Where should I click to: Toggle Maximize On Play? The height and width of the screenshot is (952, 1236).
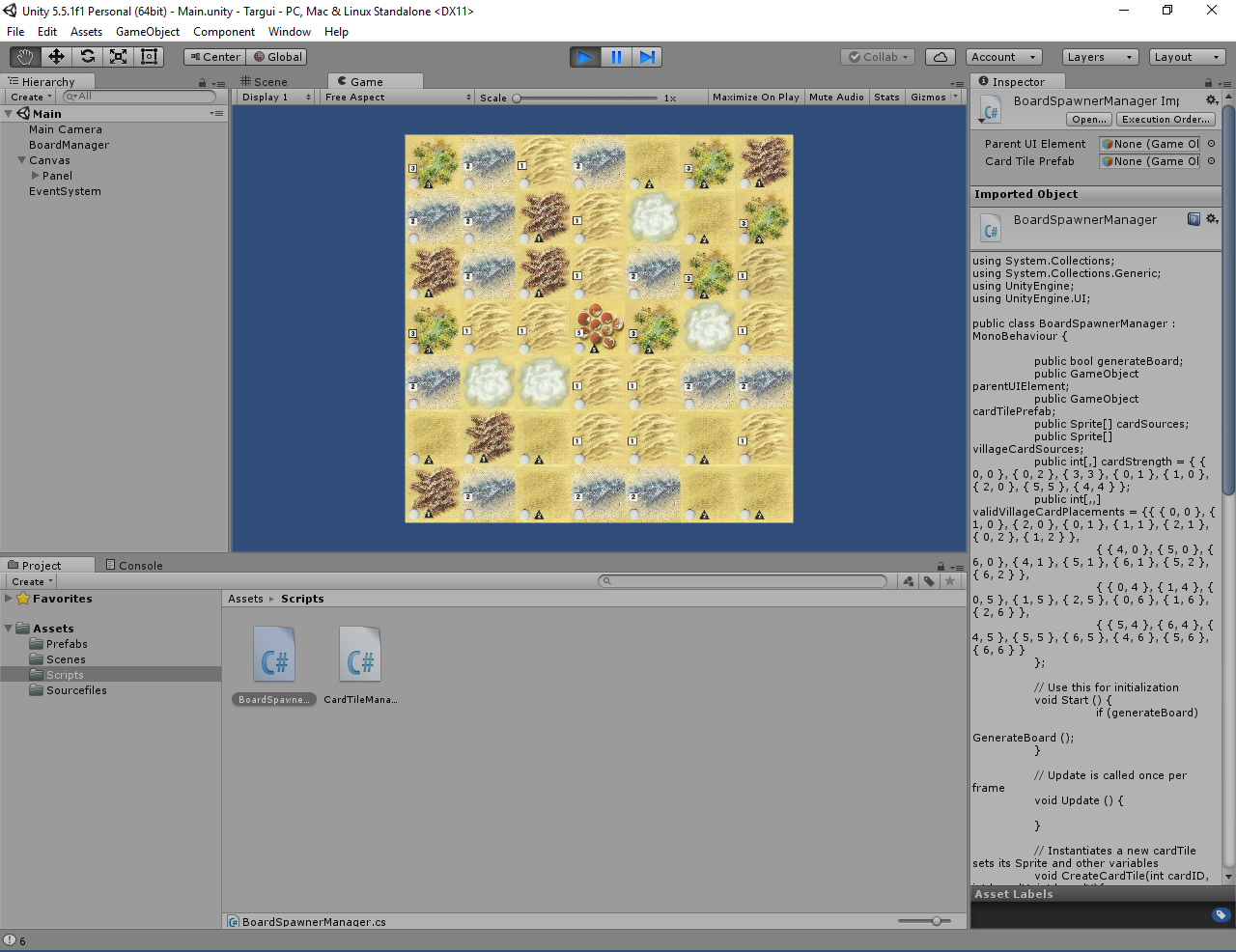755,98
